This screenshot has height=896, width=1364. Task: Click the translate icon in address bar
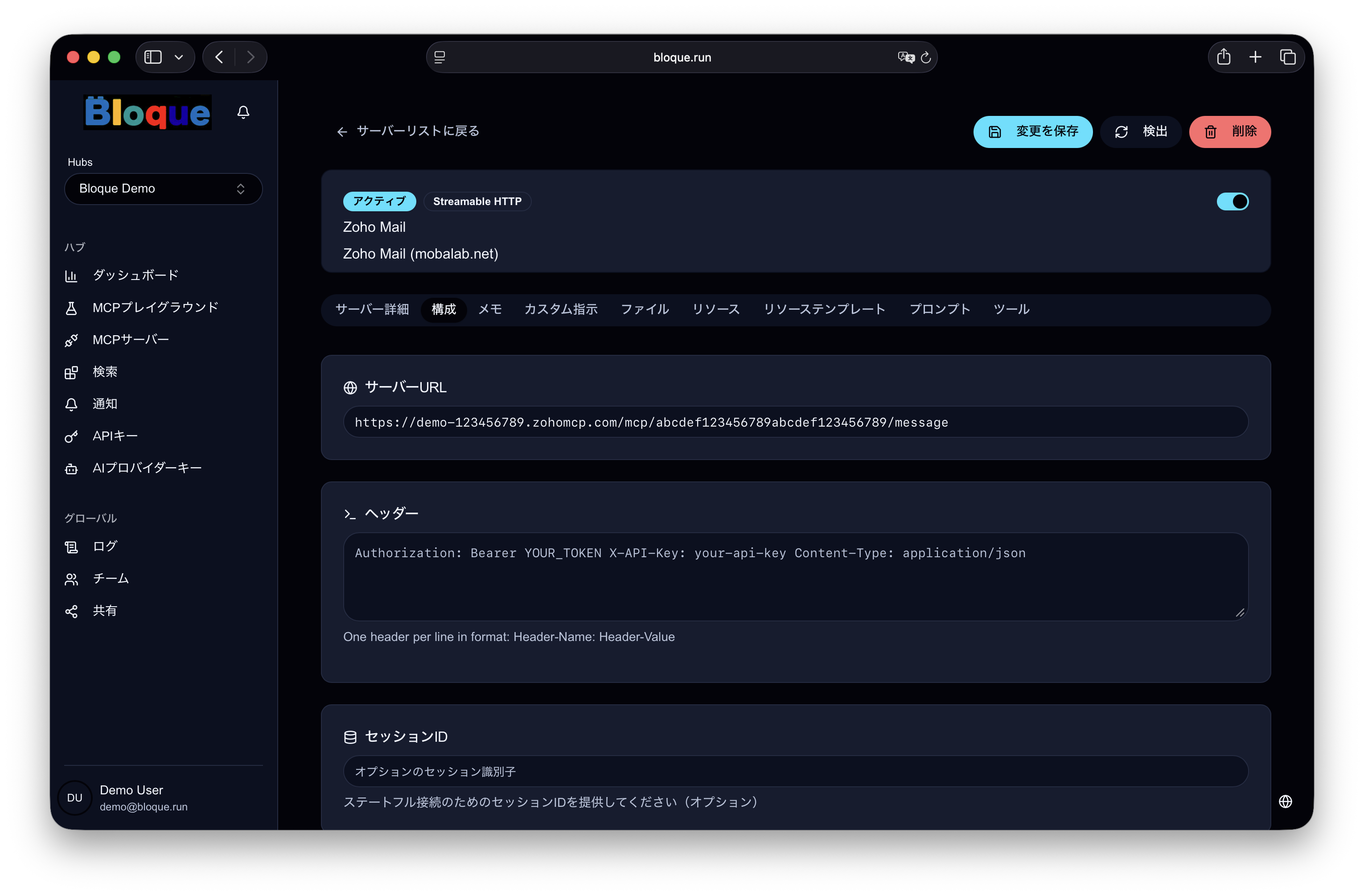tap(905, 57)
